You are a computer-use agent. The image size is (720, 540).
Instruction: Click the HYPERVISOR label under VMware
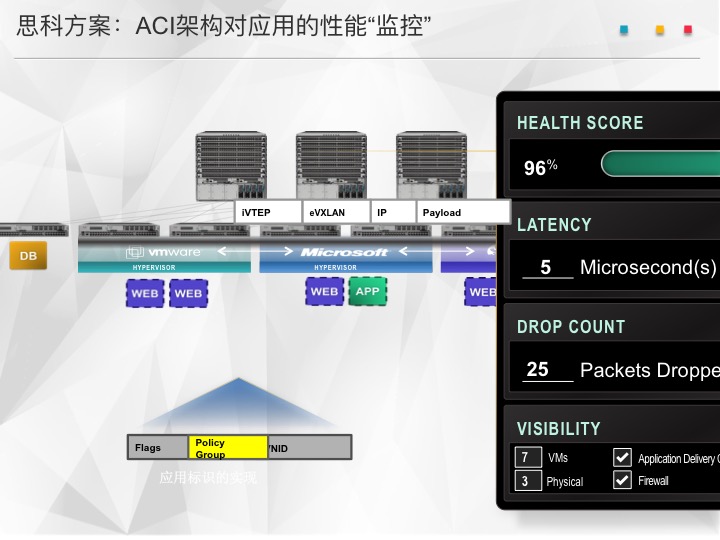pos(154,267)
